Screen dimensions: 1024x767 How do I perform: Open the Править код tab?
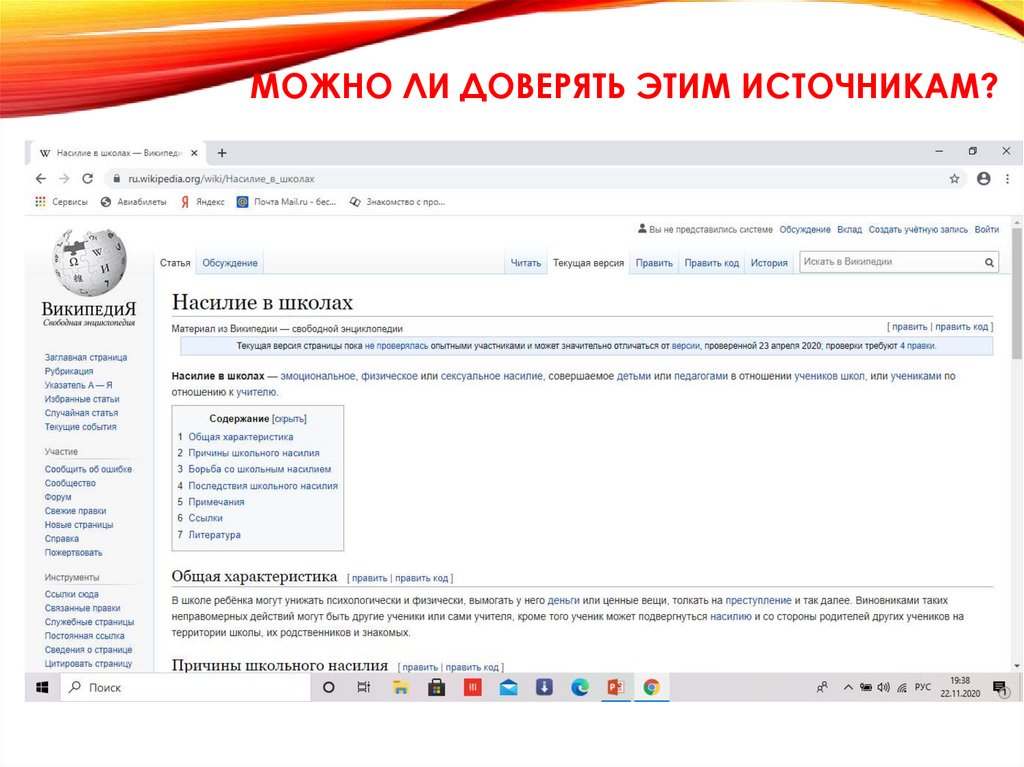[x=711, y=263]
